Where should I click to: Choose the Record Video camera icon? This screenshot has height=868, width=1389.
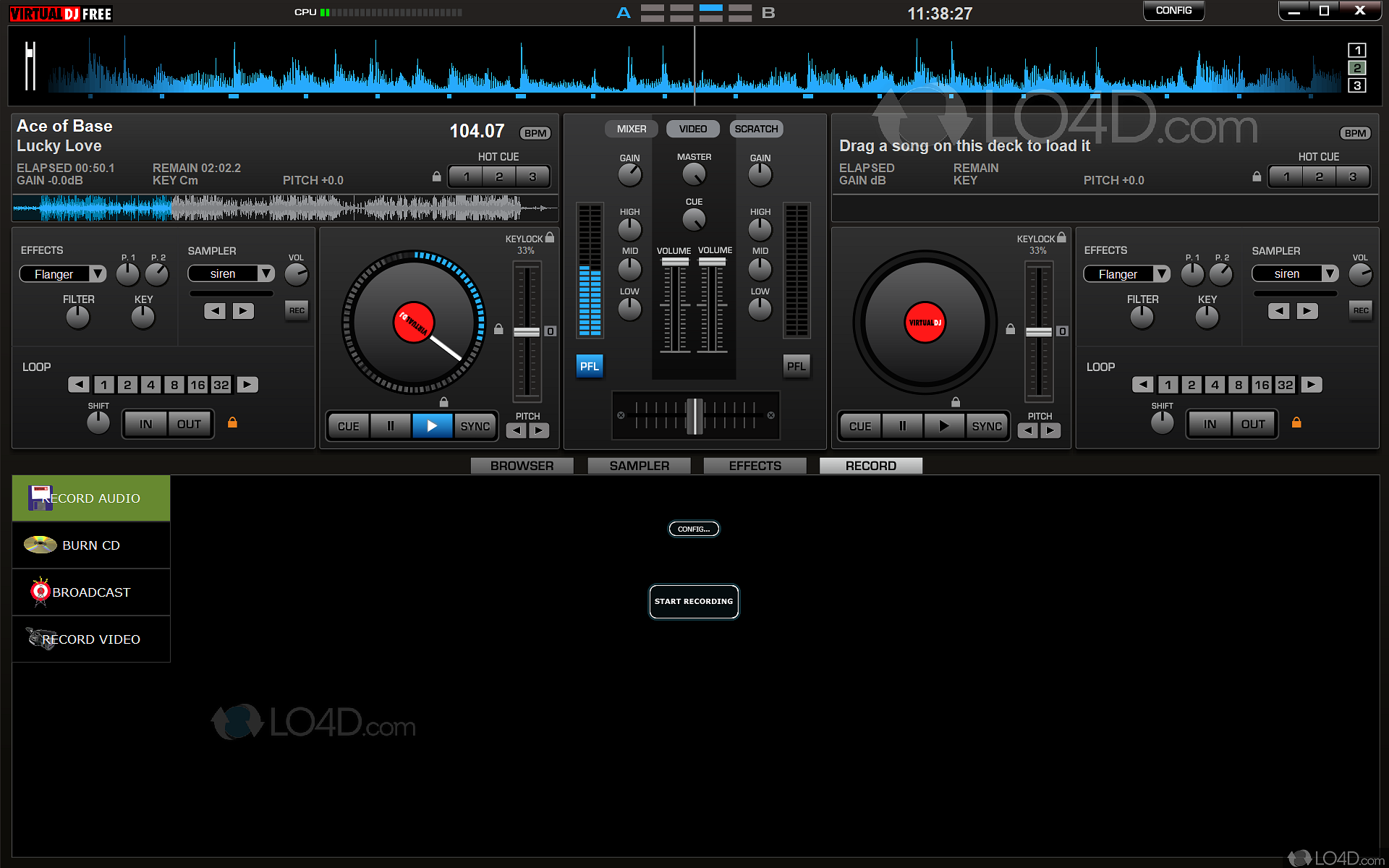(x=40, y=639)
